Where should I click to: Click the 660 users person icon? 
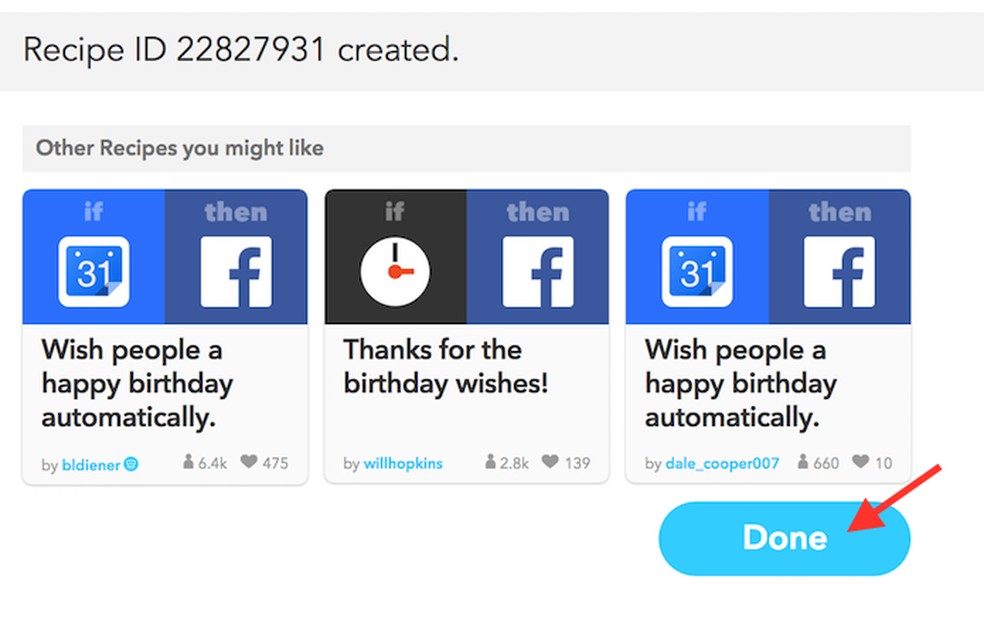pyautogui.click(x=804, y=463)
